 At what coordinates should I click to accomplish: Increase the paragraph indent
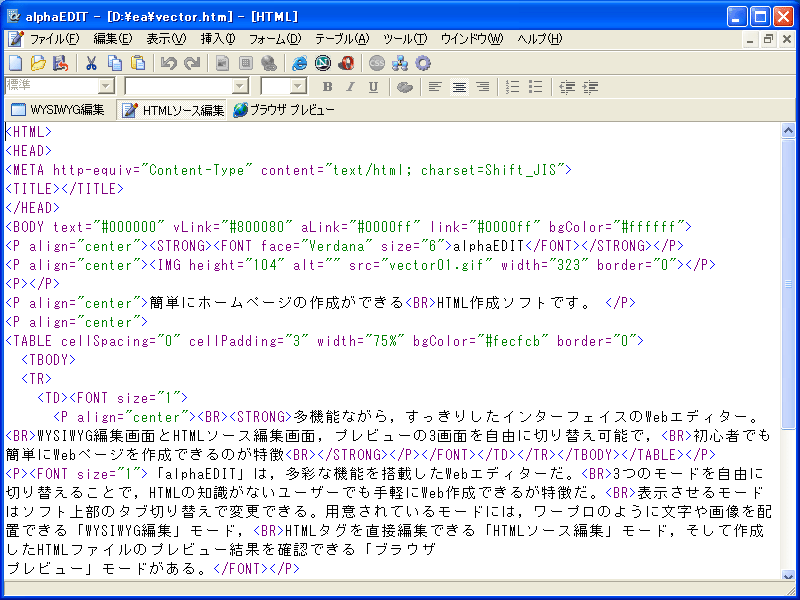coord(590,87)
